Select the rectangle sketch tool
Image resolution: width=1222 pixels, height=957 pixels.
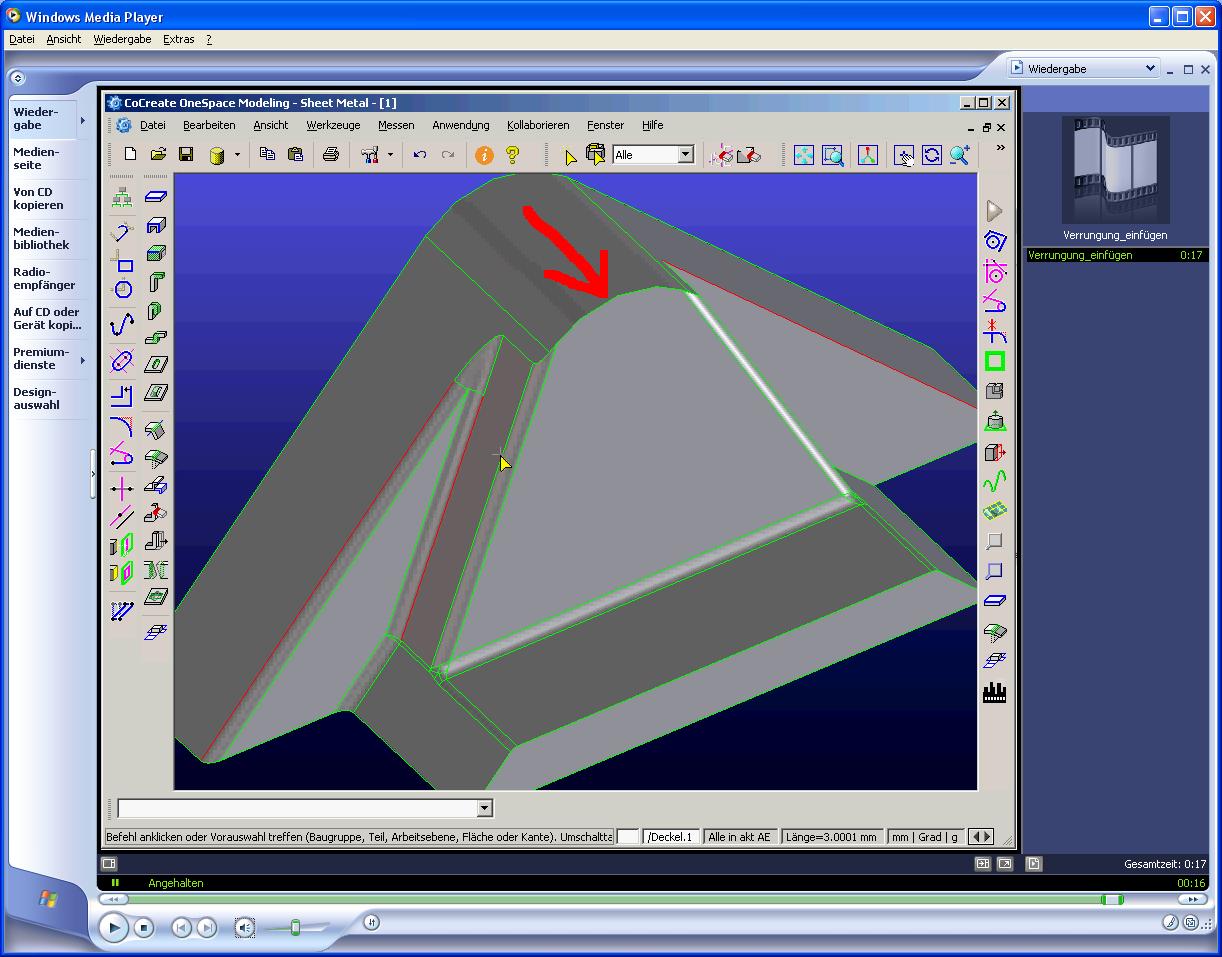click(x=122, y=262)
